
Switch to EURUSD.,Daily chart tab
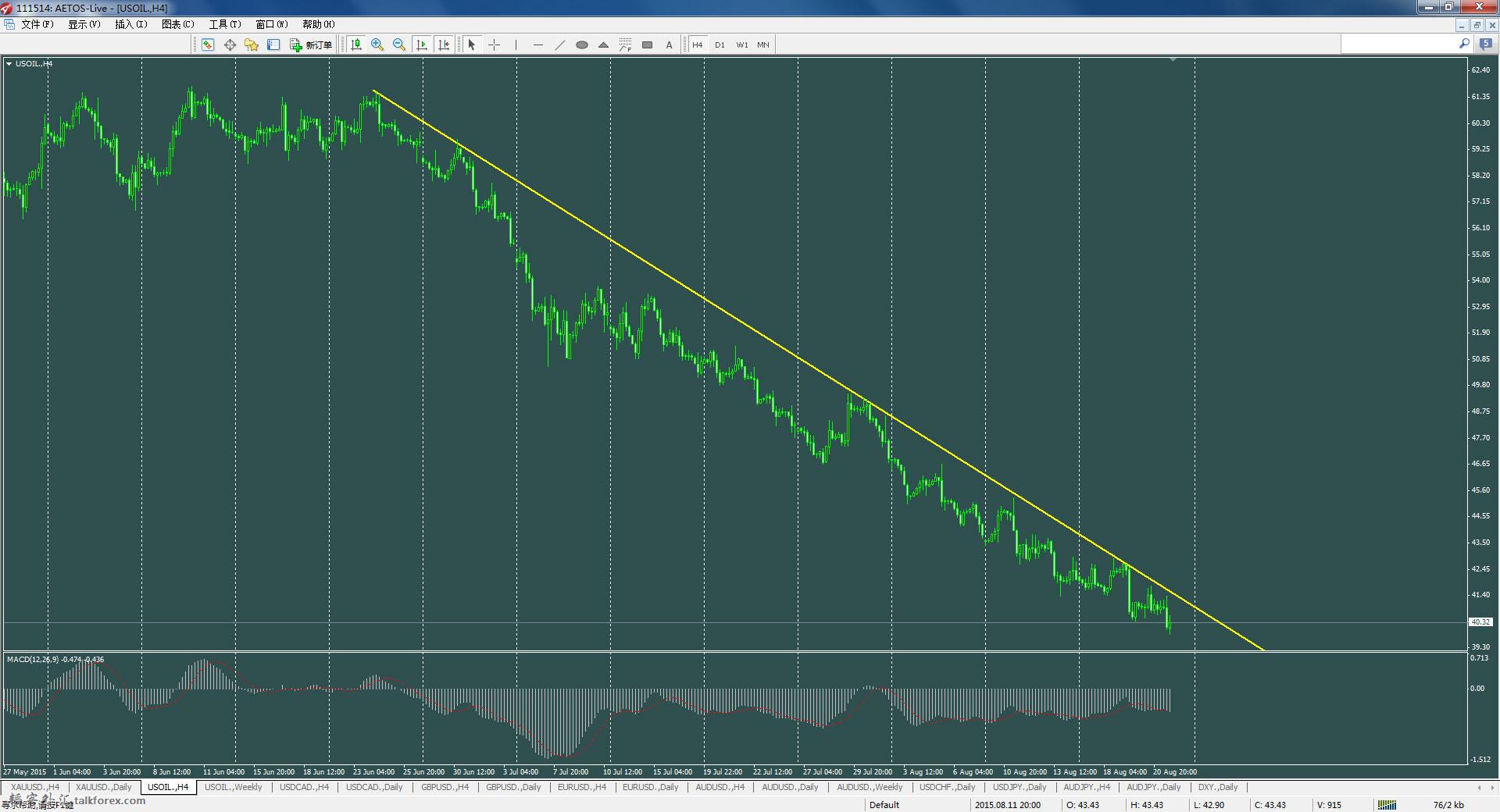pyautogui.click(x=650, y=787)
